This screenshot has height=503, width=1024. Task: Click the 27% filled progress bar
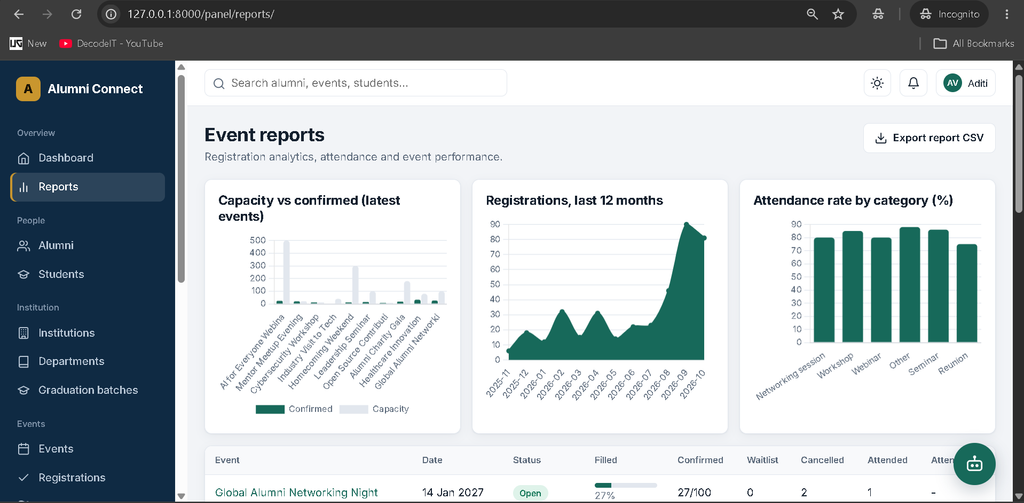point(626,485)
